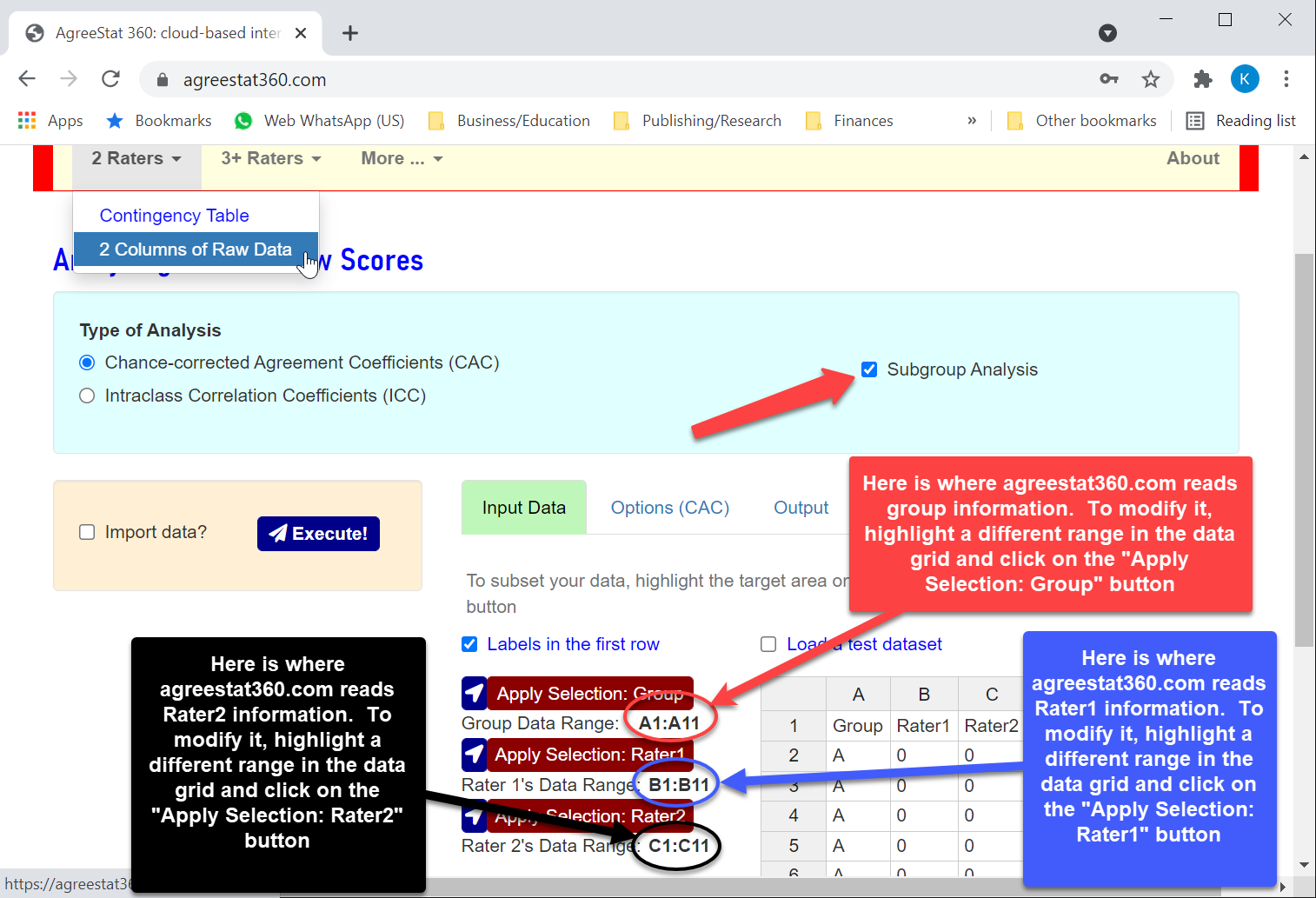
Task: Select row 2 header in grid
Action: point(793,755)
